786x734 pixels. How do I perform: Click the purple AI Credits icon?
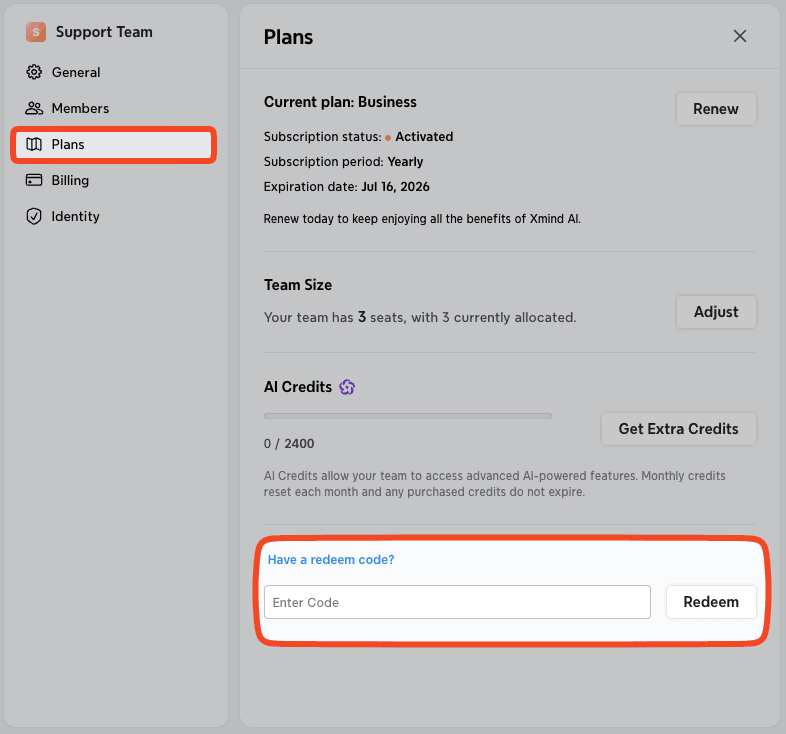tap(347, 387)
